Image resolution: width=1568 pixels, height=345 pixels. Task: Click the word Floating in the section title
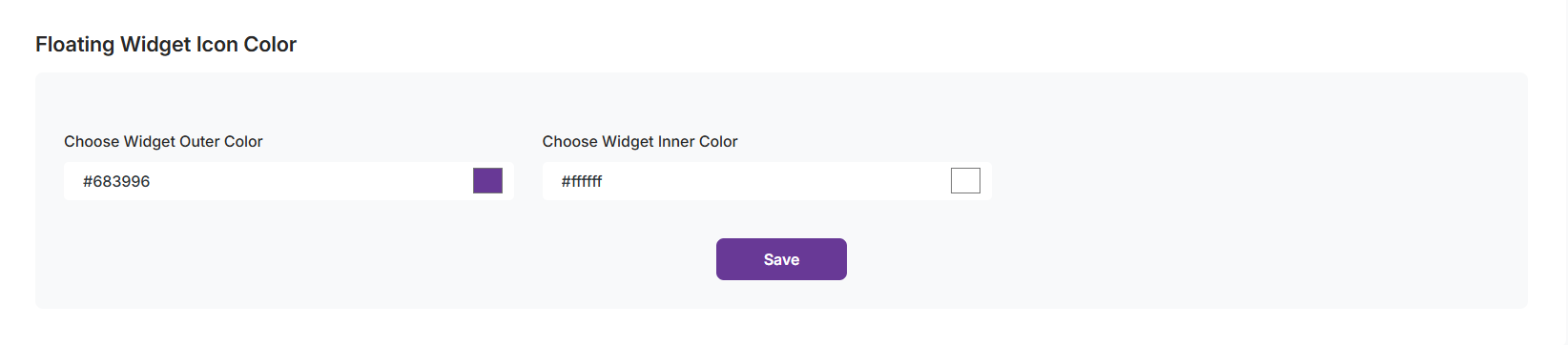[x=75, y=44]
